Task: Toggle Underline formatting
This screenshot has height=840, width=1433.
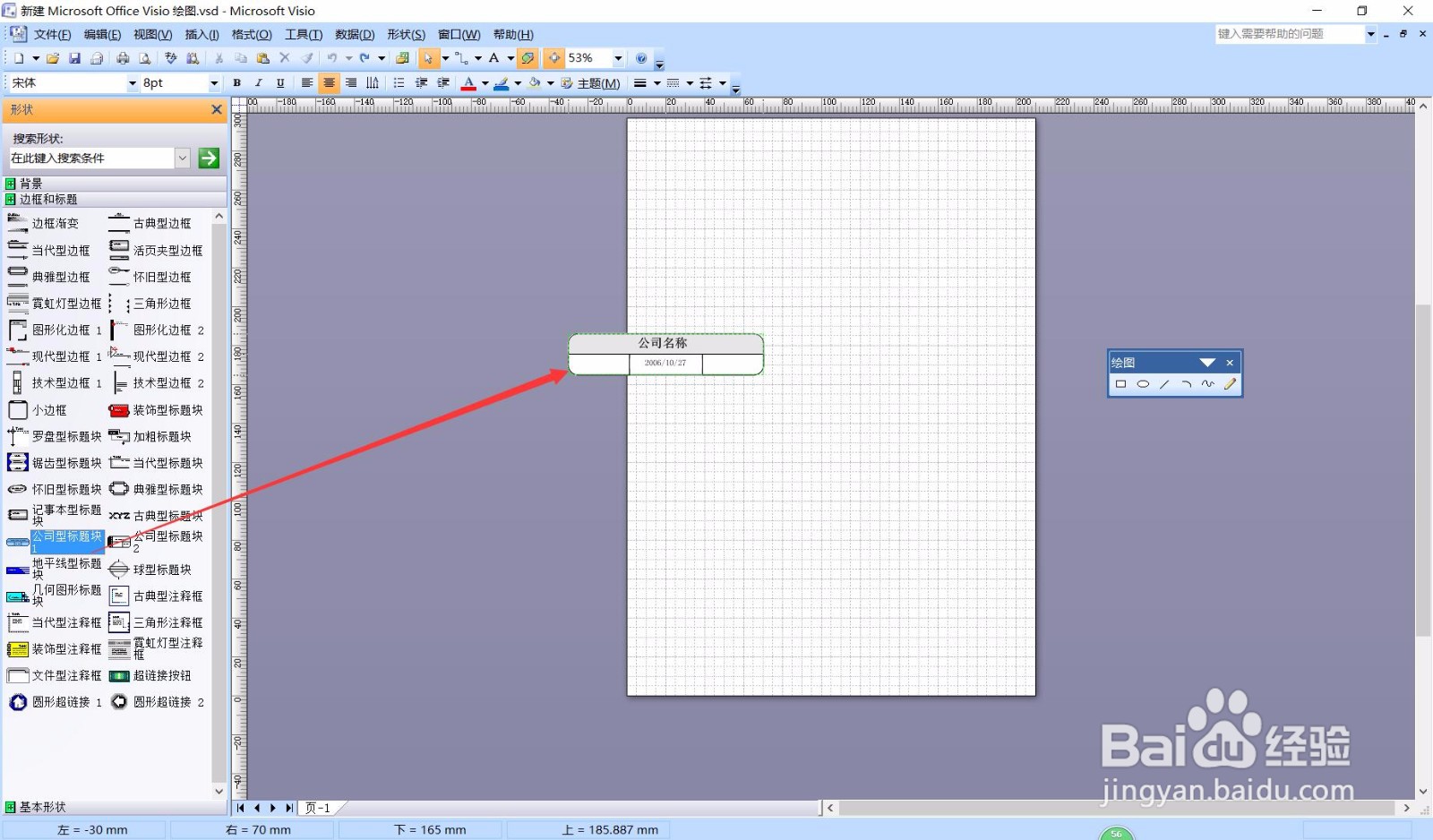Action: [280, 83]
